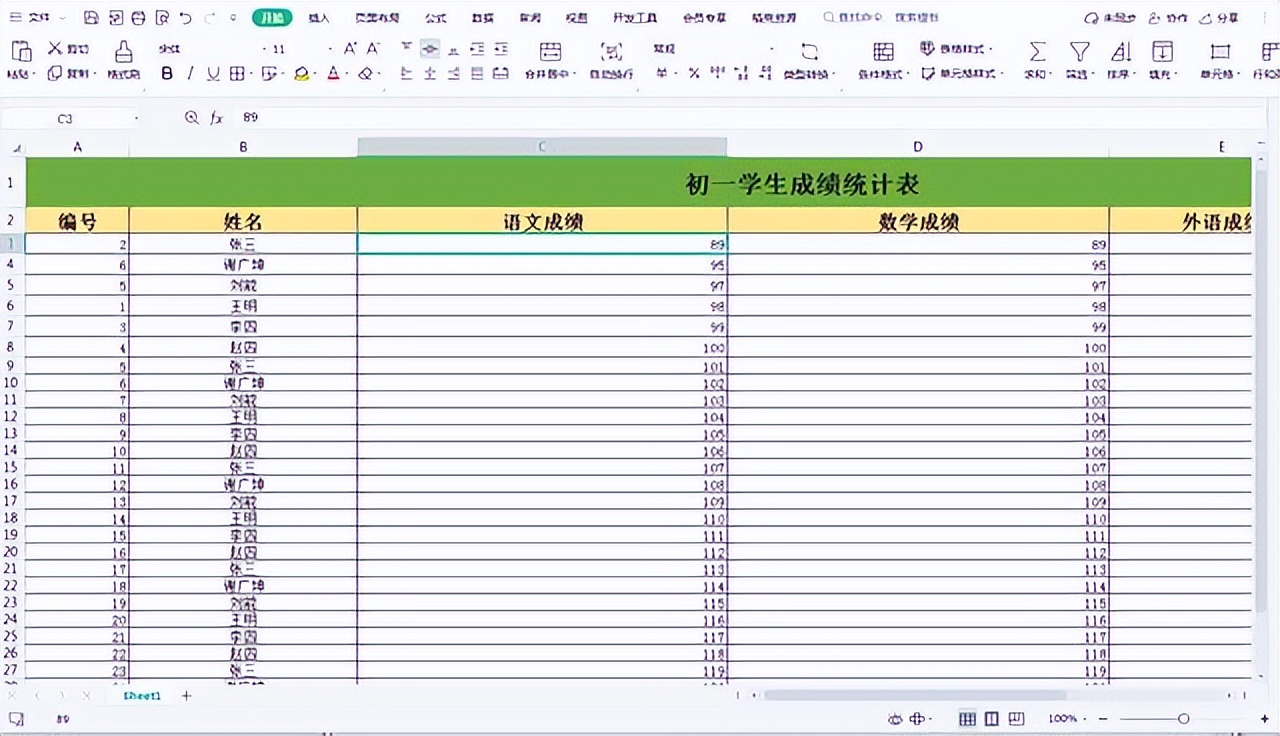1280x736 pixels.
Task: Select Page Layout view icon in status bar
Action: coord(992,718)
